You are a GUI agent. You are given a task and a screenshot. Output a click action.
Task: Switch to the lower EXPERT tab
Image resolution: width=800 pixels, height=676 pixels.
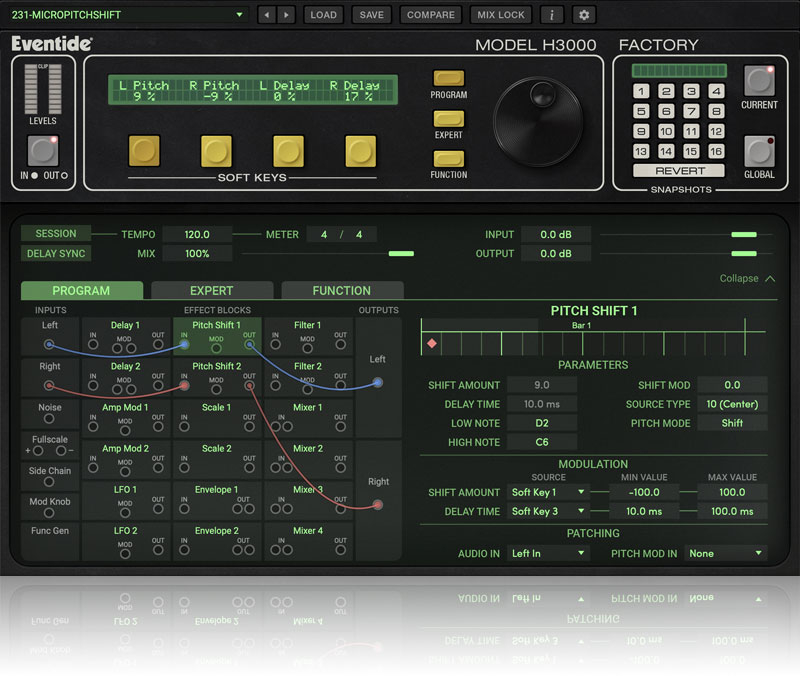tap(211, 291)
